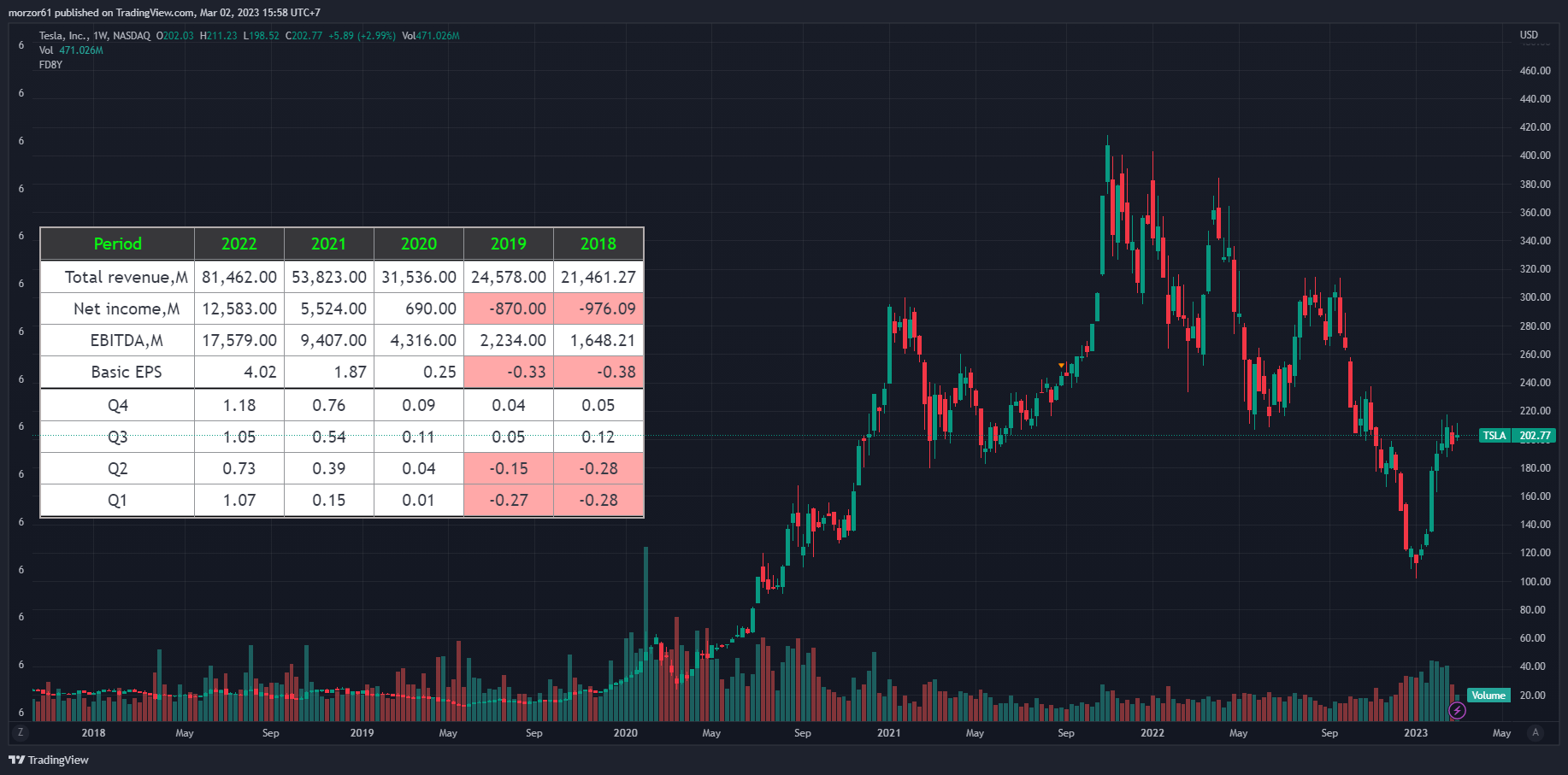This screenshot has width=1568, height=775.
Task: Click the 2023 label on the time axis
Action: point(1416,733)
